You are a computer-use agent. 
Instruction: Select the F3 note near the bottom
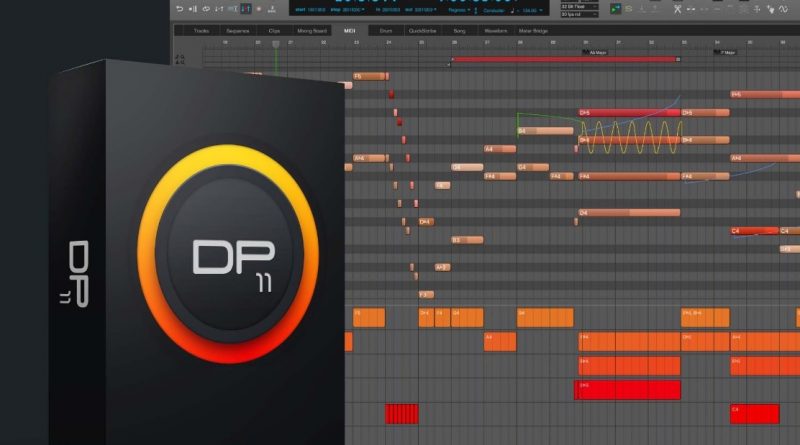coord(427,294)
